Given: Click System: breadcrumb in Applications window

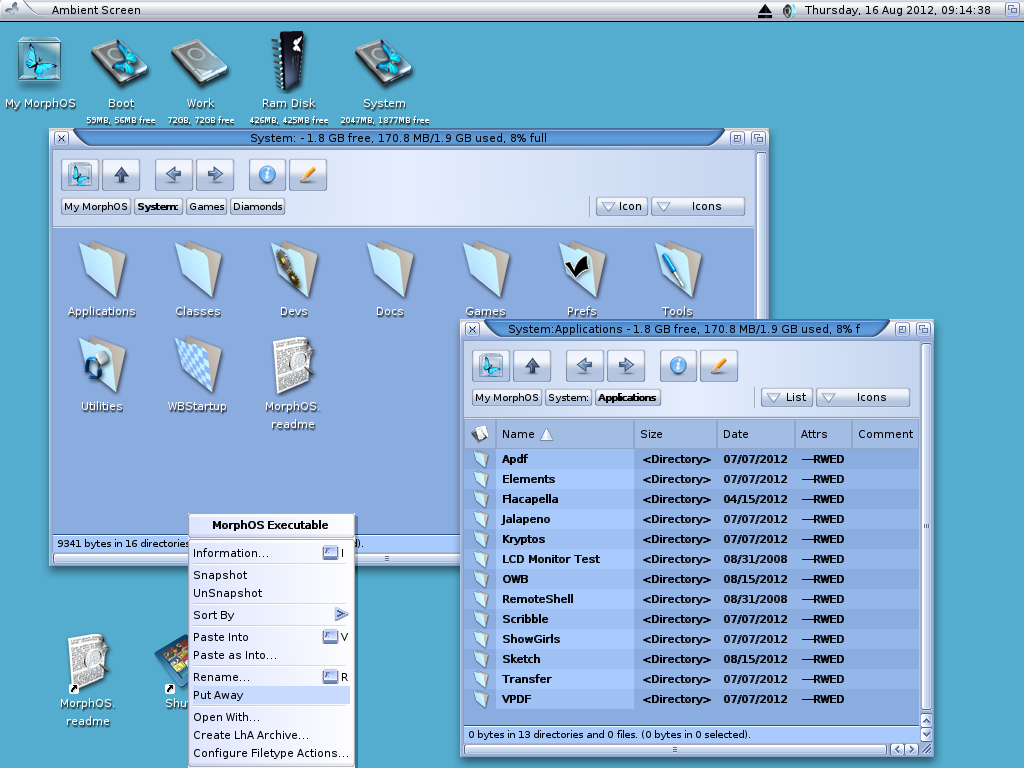Looking at the screenshot, I should point(568,397).
